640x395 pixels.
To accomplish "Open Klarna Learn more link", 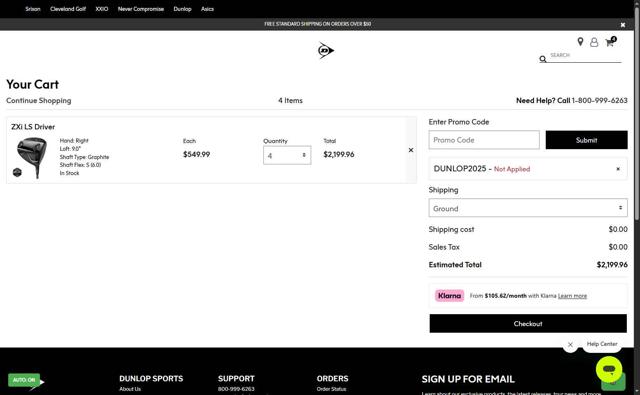I will click(x=572, y=296).
